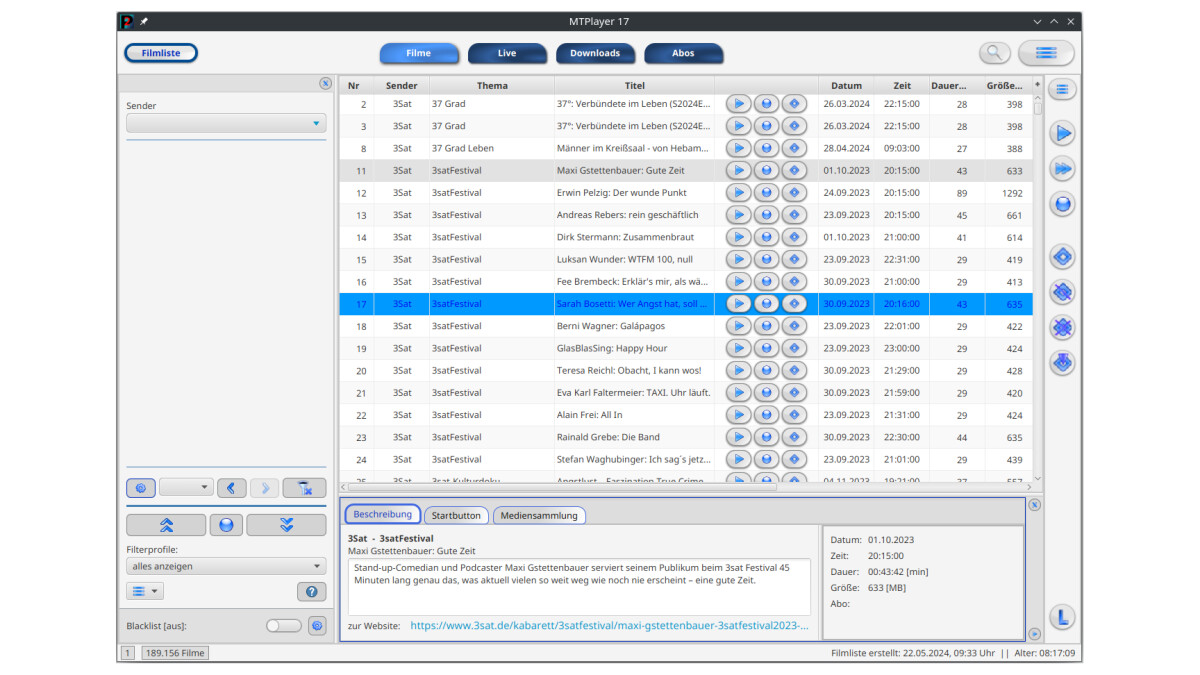
Task: Click the large L button at bottom right
Action: point(1062,618)
